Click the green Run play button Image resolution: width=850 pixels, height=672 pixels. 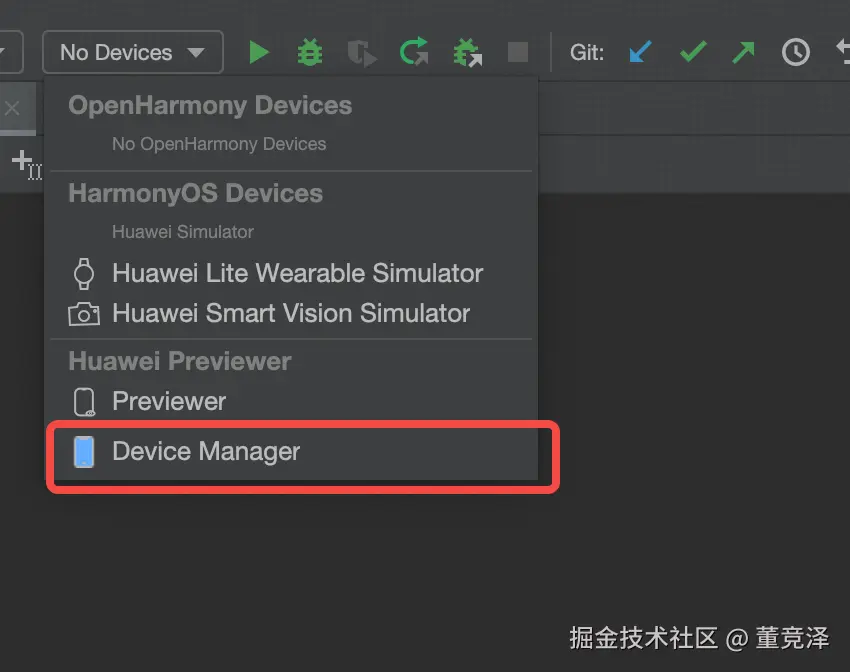(x=259, y=53)
